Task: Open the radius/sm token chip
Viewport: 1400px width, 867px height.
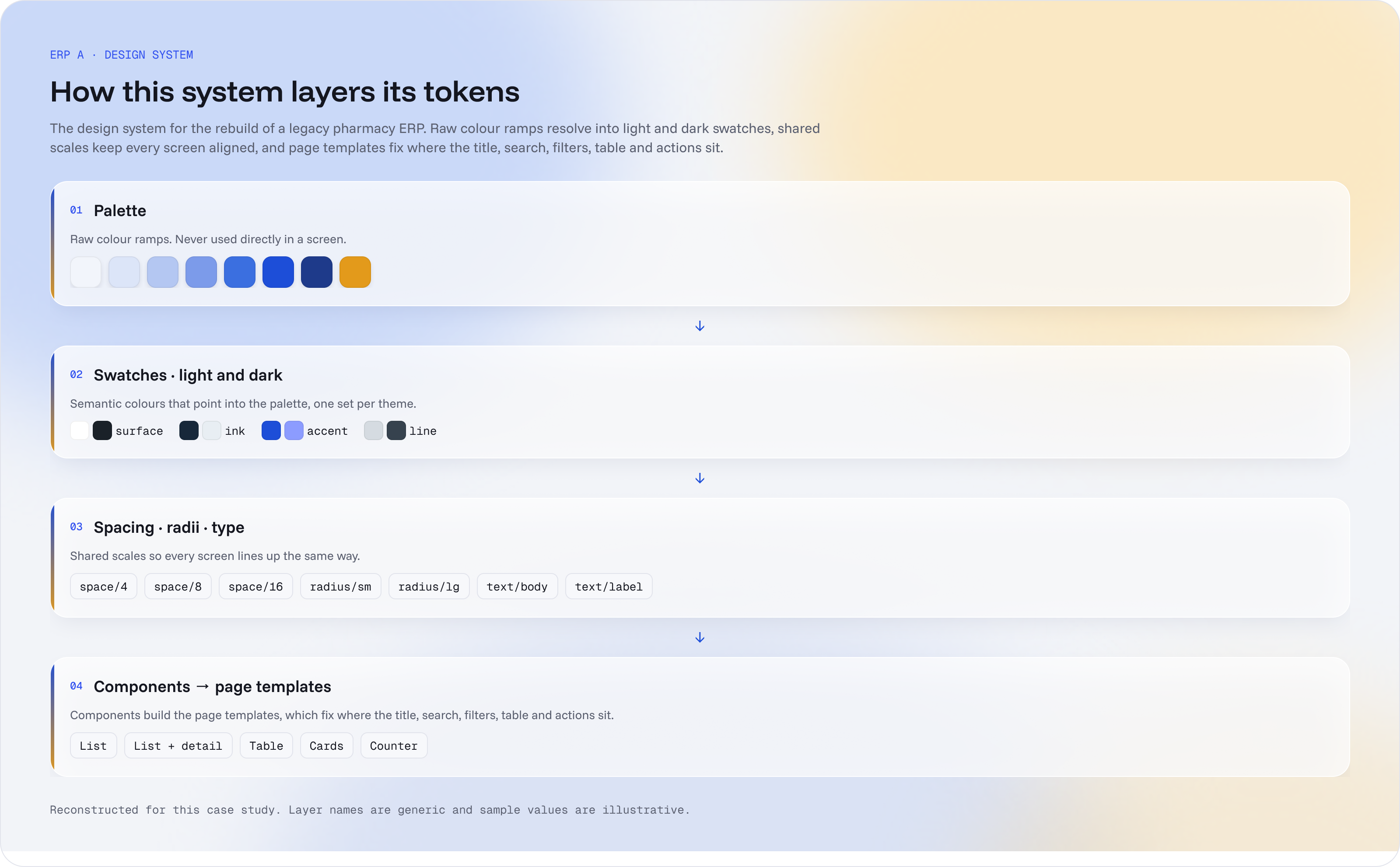Action: click(341, 587)
